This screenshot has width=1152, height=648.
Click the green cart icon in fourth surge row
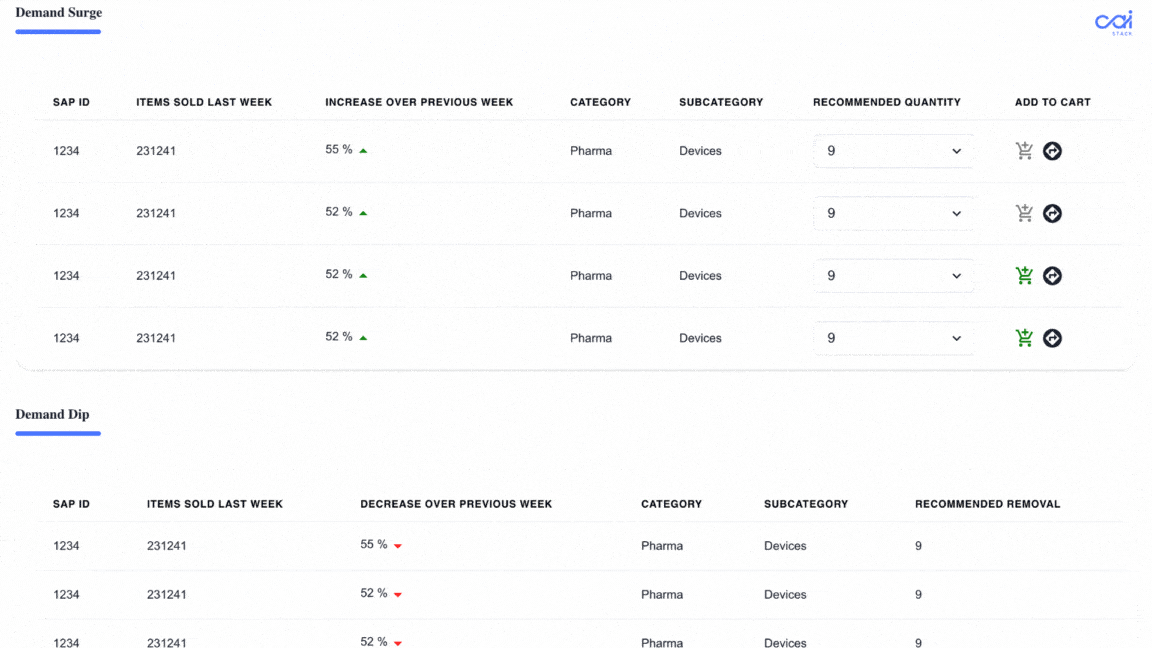pos(1024,338)
